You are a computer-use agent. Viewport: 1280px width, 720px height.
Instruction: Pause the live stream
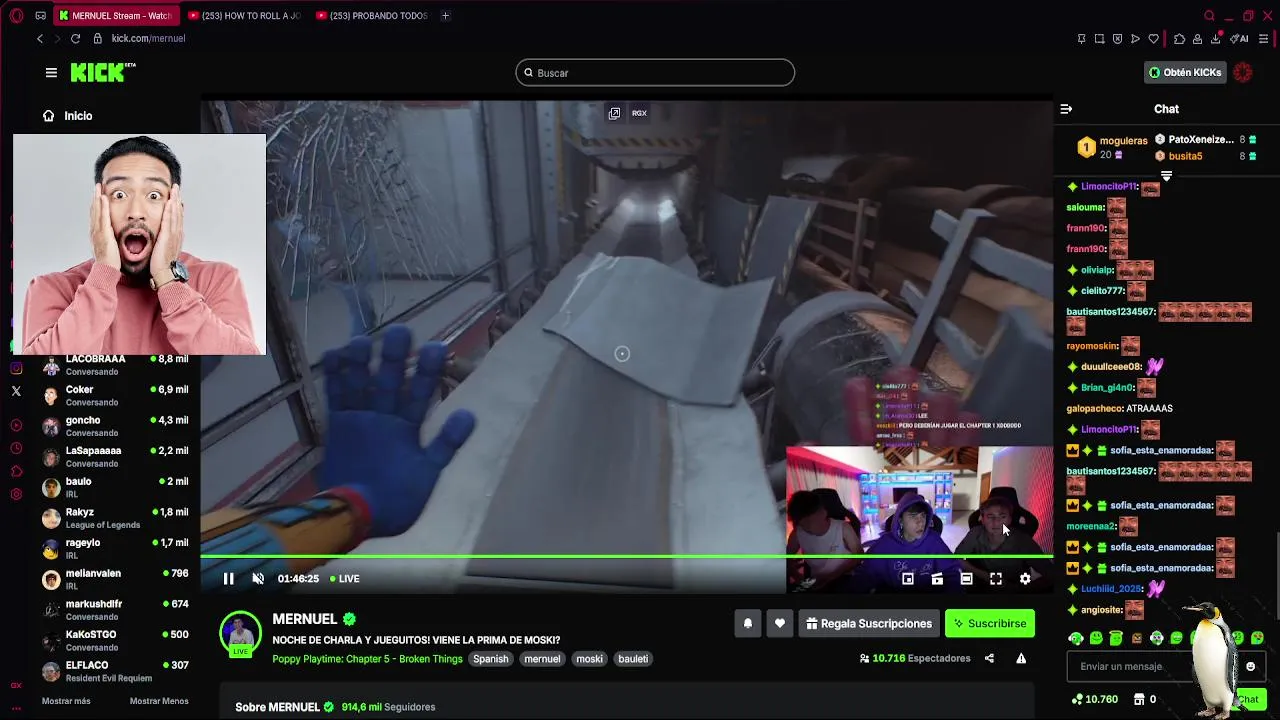pos(228,578)
